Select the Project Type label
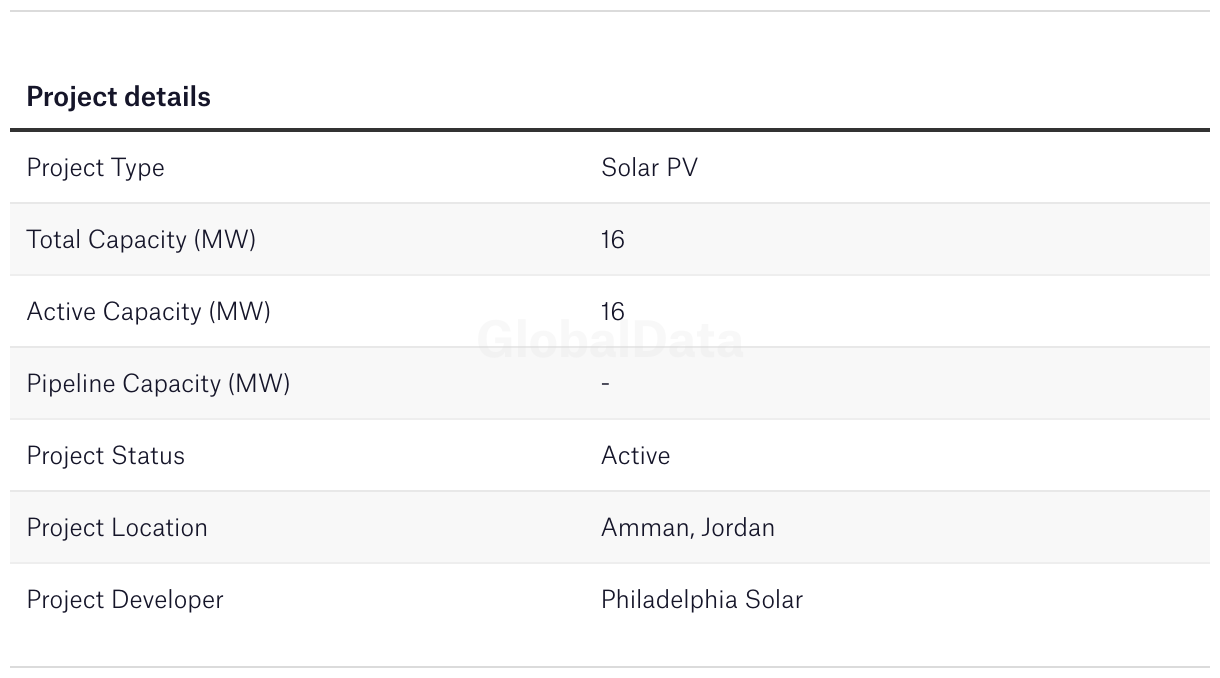The width and height of the screenshot is (1220, 678). click(x=95, y=168)
